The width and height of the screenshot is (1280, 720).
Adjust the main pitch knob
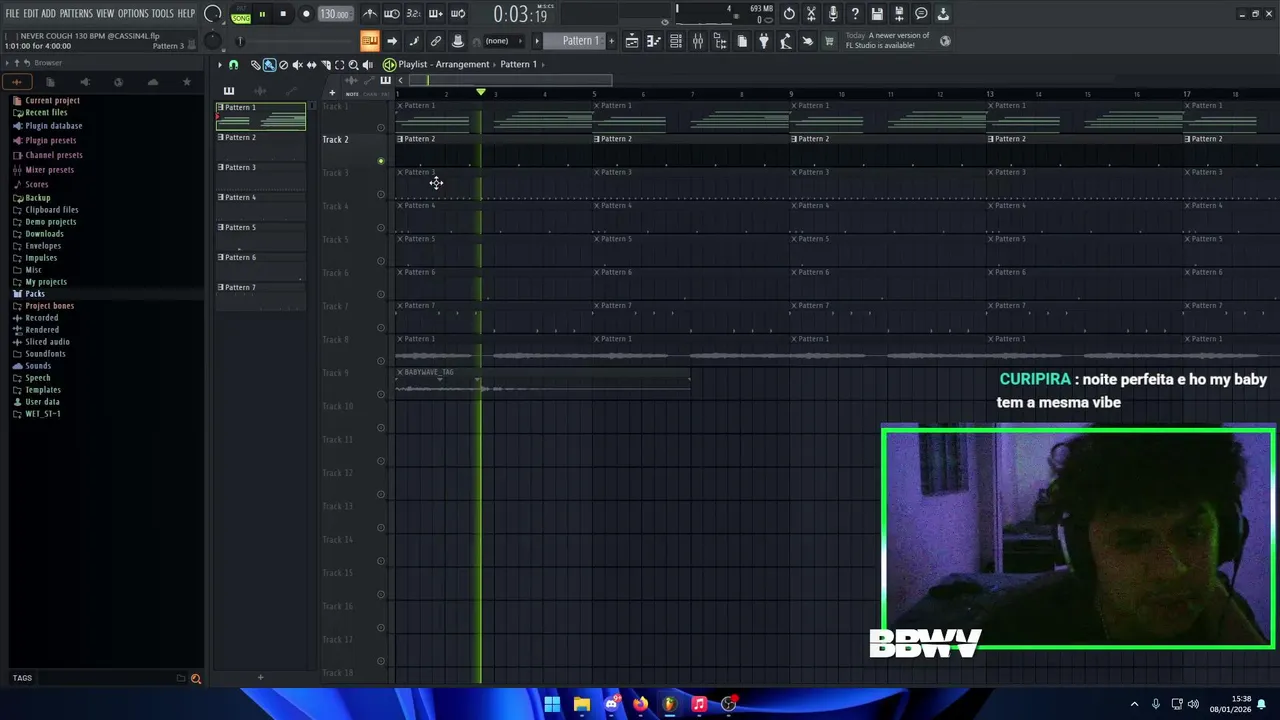coord(213,41)
